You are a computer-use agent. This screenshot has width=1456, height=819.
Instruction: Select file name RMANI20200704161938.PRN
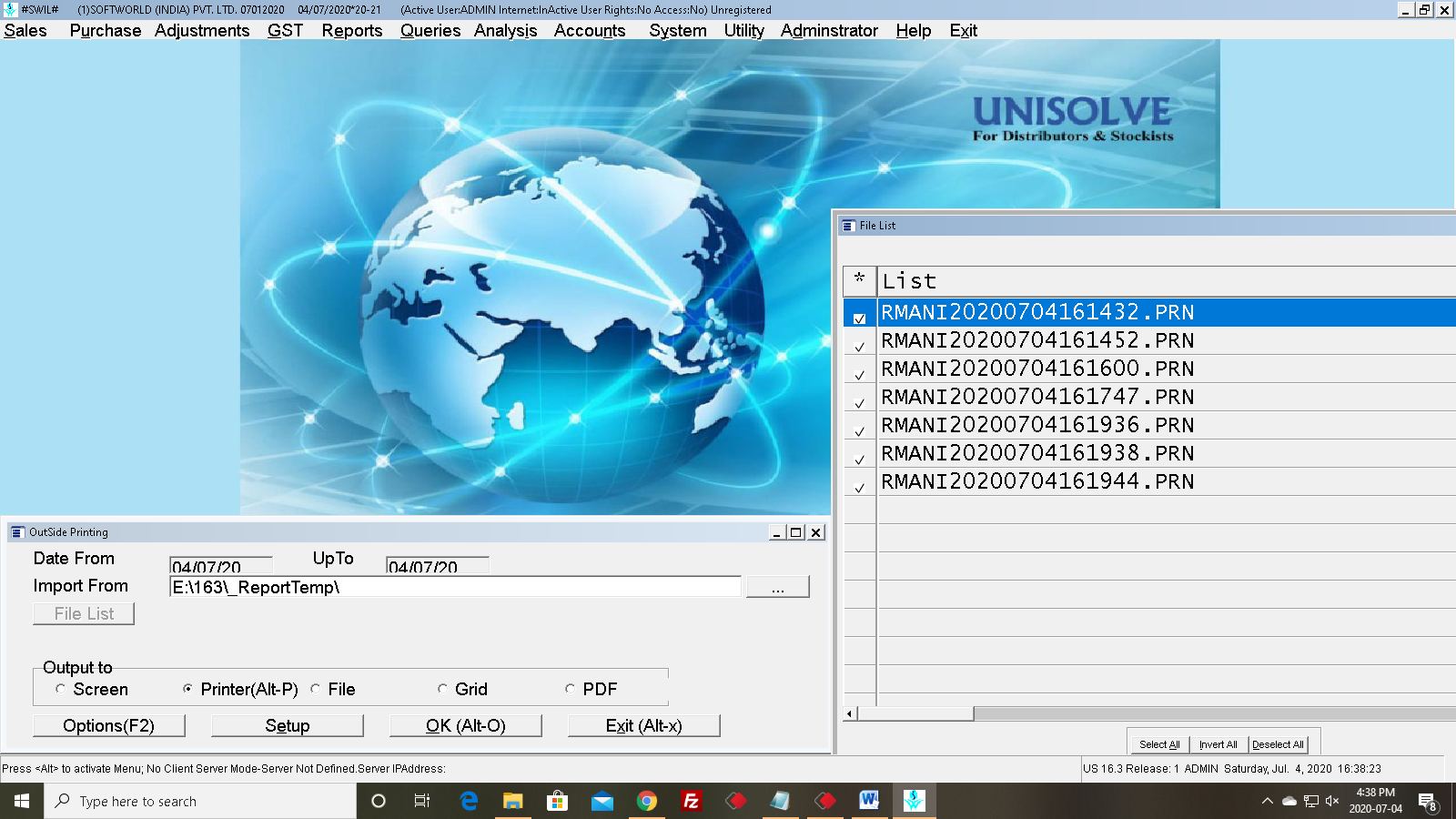coord(1037,453)
